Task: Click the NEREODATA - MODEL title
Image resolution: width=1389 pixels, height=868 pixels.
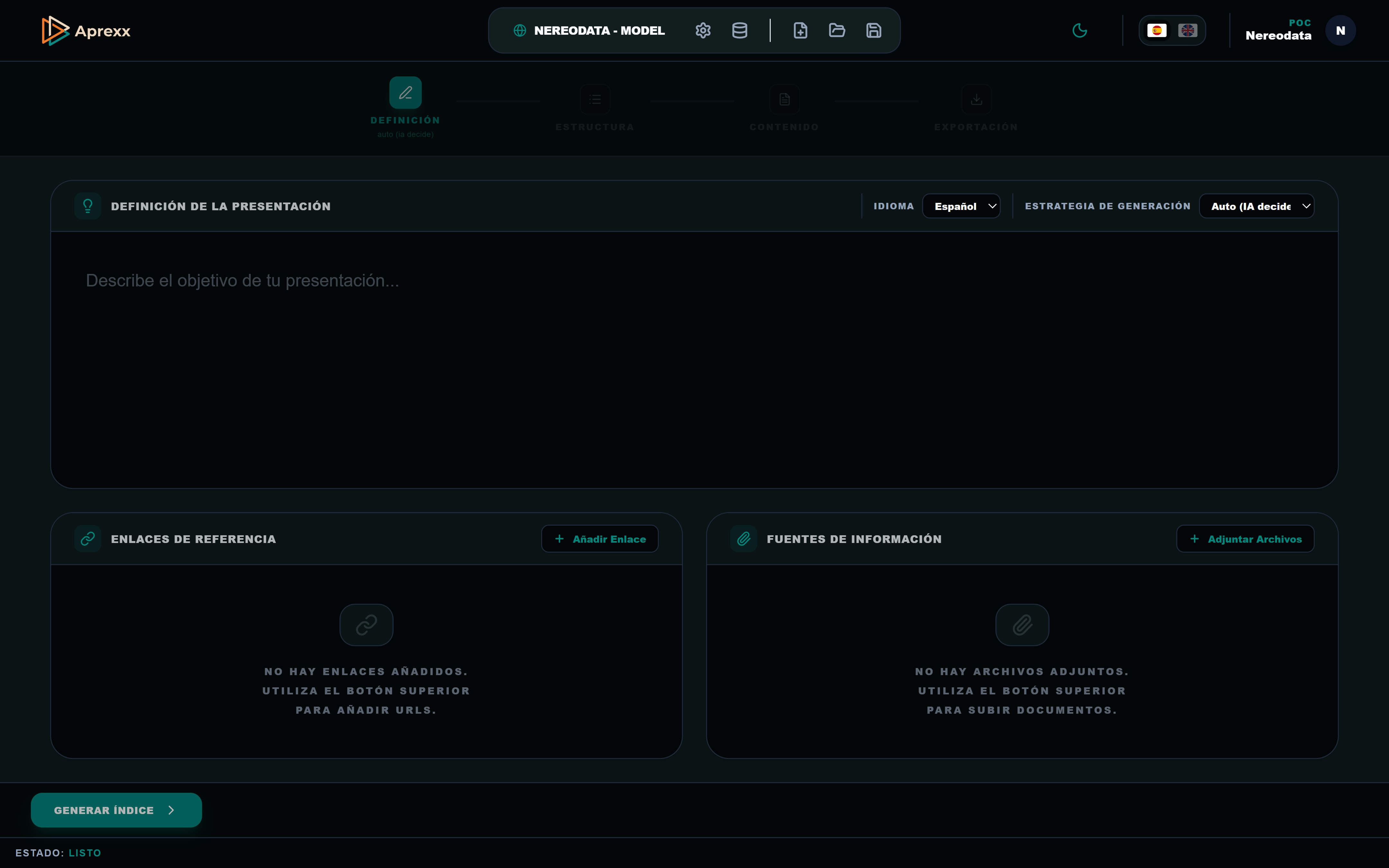Action: click(x=599, y=31)
